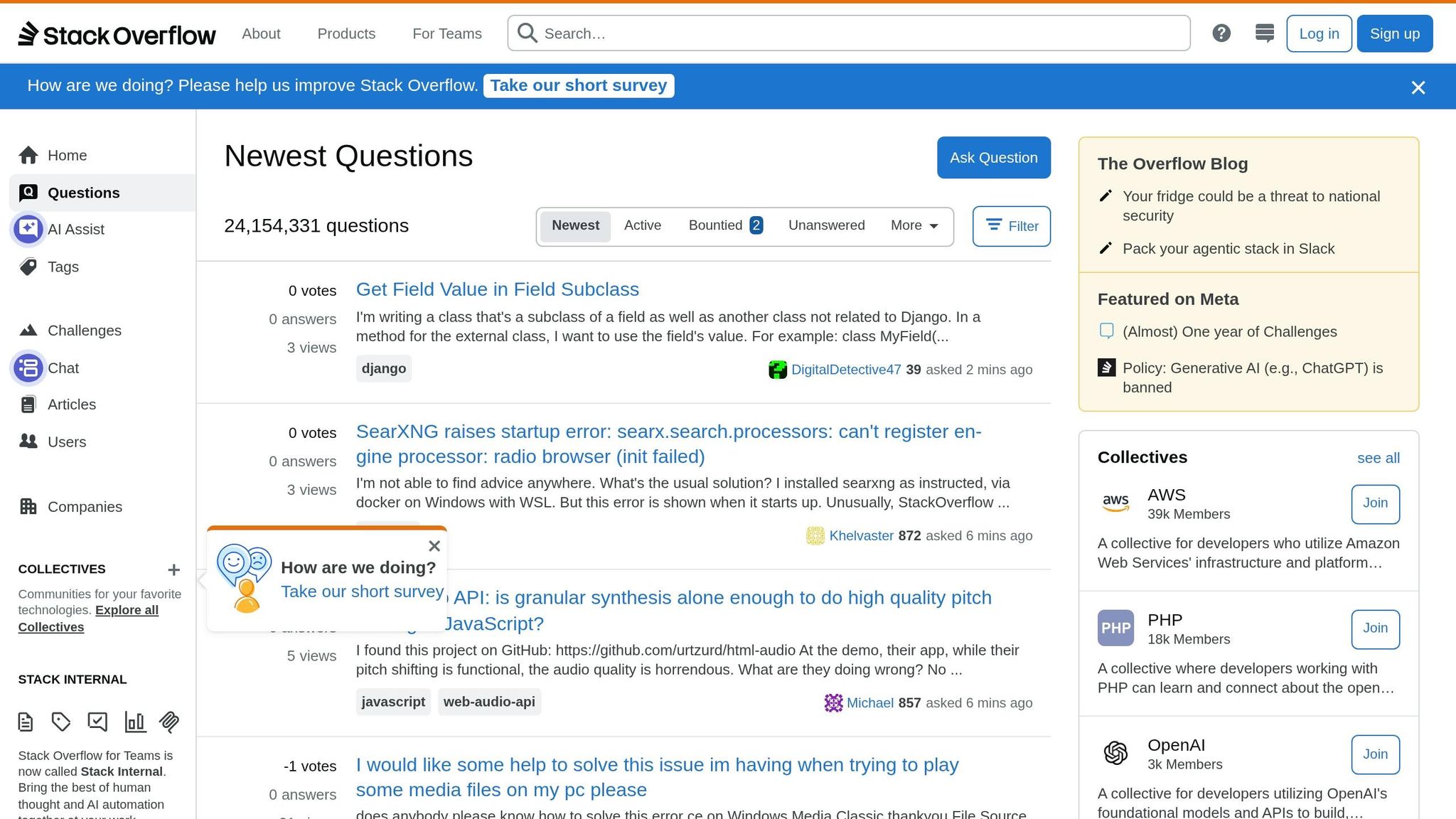Image resolution: width=1456 pixels, height=819 pixels.
Task: Switch to the Bountied tab
Action: (725, 225)
